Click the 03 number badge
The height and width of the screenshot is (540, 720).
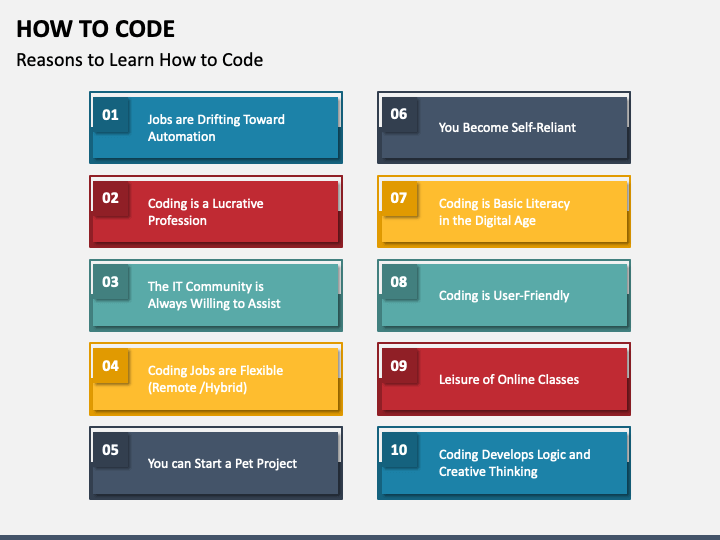click(111, 282)
